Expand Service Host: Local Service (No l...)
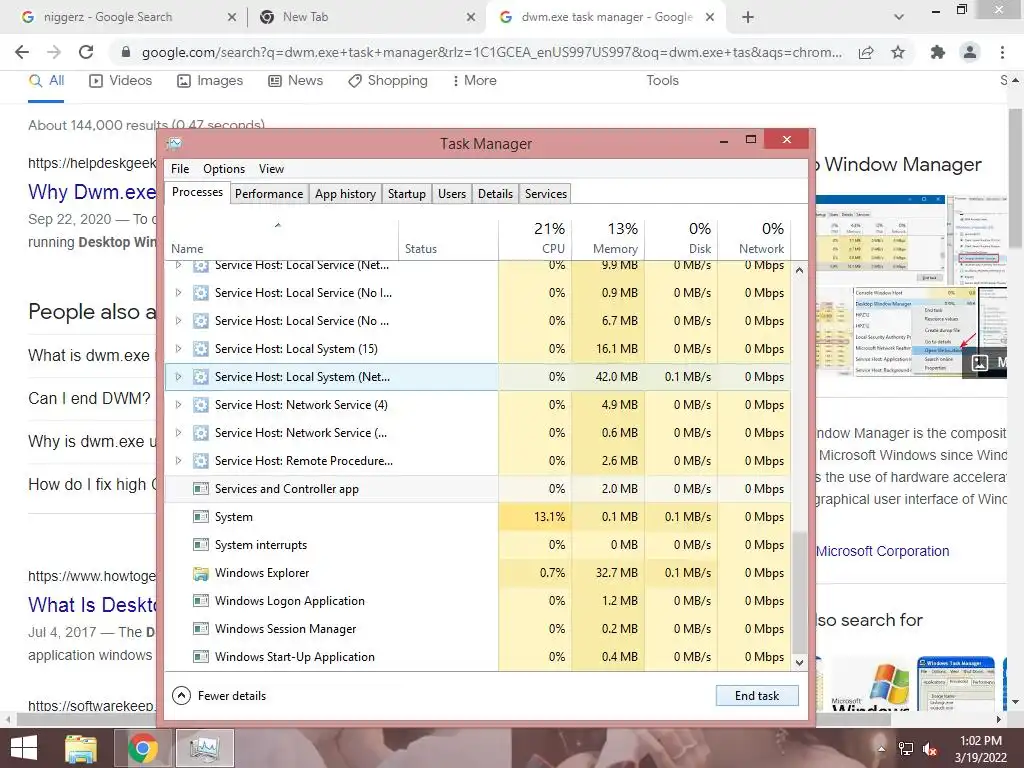The width and height of the screenshot is (1024, 768). [x=178, y=293]
